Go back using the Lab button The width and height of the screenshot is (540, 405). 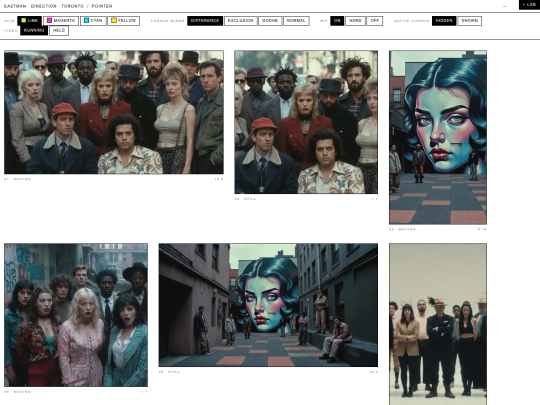[x=529, y=4]
